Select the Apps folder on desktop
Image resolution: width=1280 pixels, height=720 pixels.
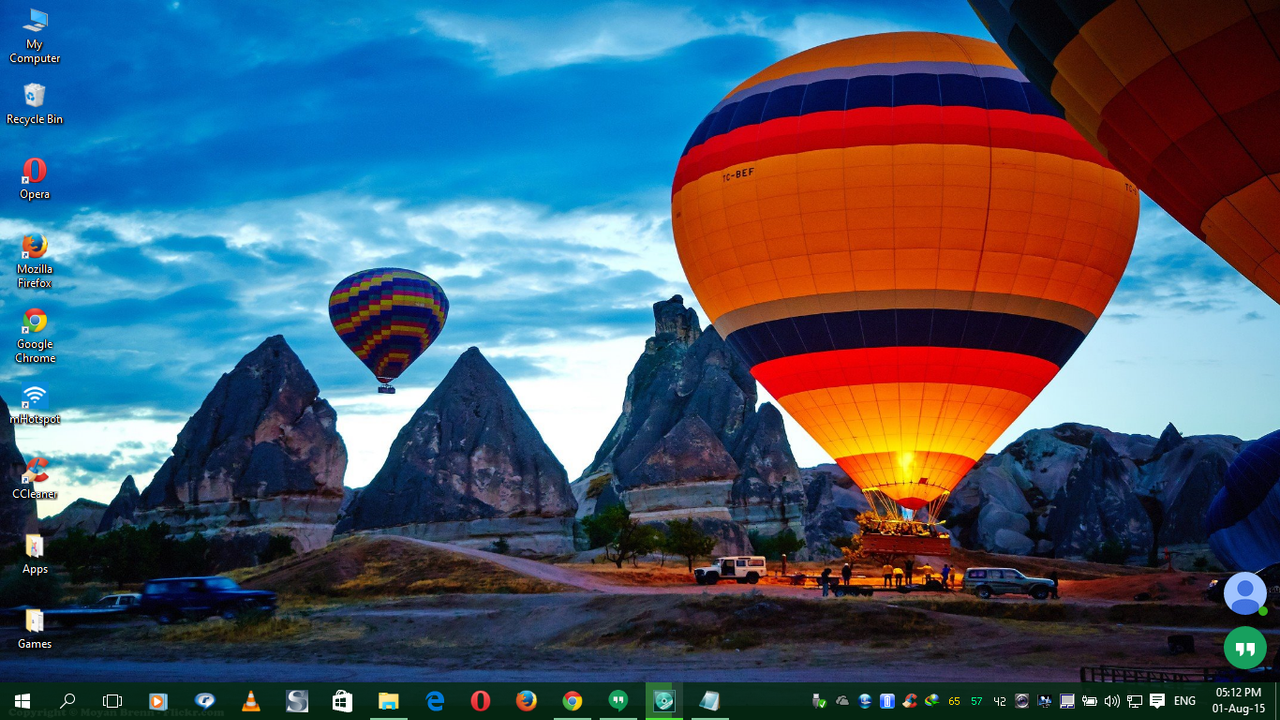click(35, 554)
